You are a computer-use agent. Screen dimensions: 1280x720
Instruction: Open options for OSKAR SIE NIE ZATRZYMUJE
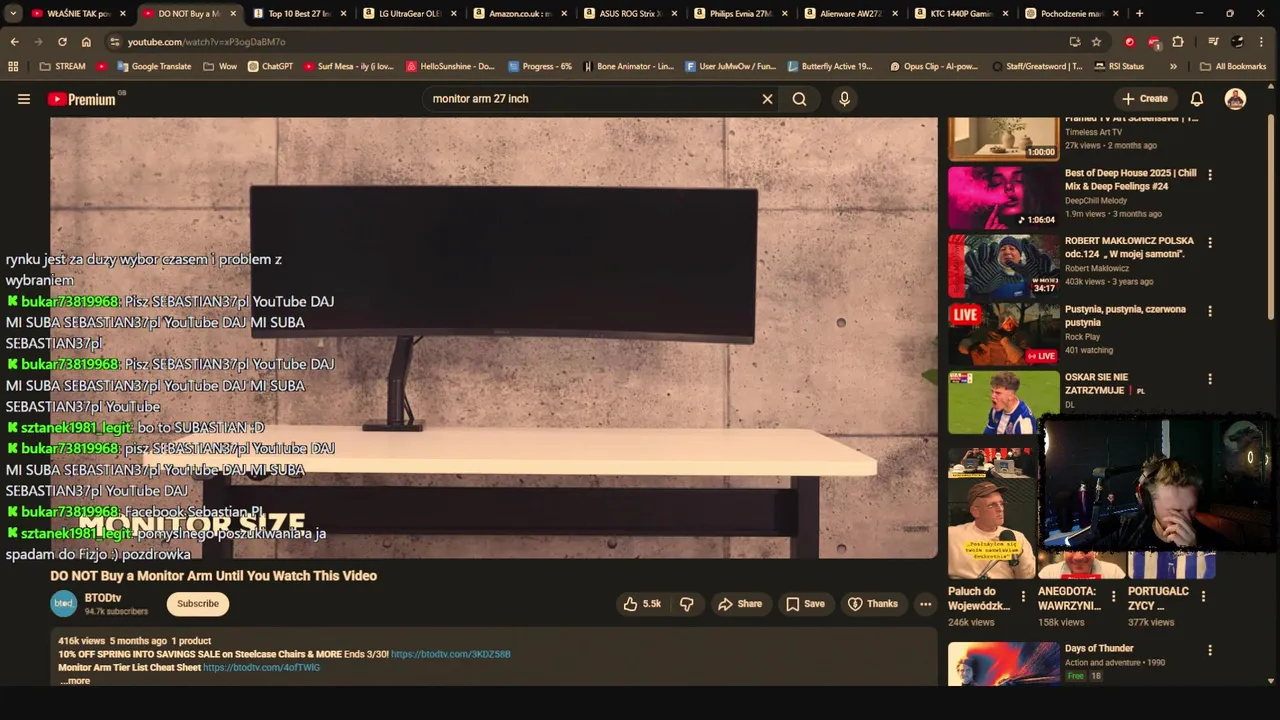[1210, 379]
